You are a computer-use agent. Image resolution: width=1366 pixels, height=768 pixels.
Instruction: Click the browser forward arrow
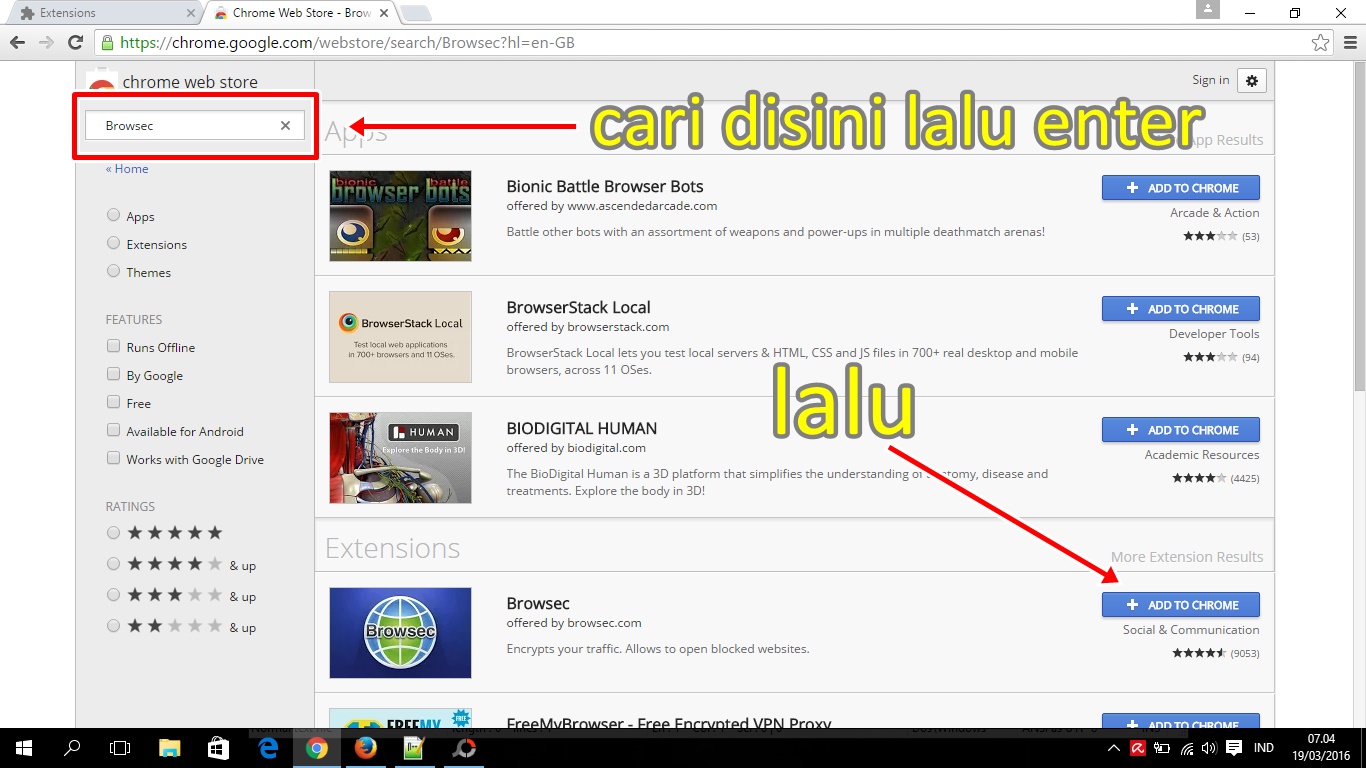pyautogui.click(x=46, y=43)
